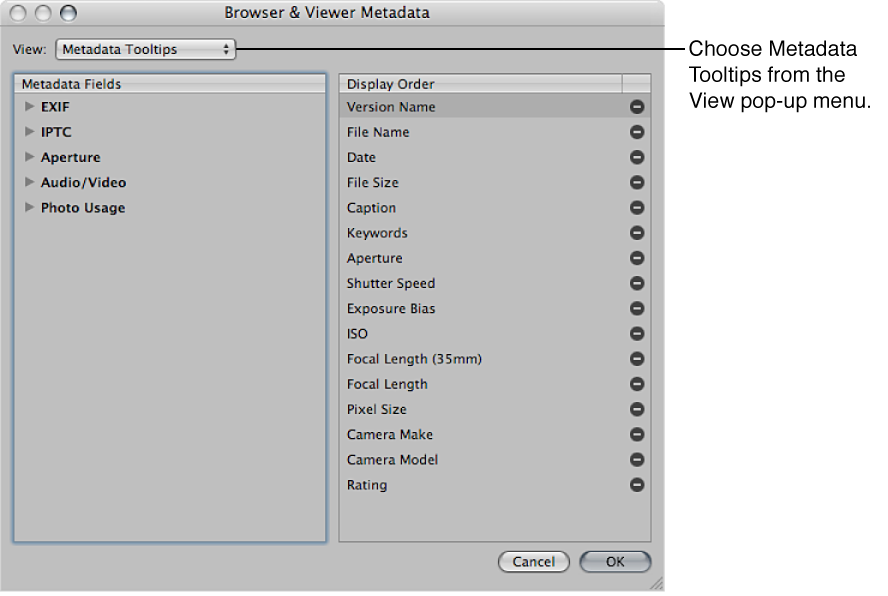888x596 pixels.
Task: Expand the IPTC disclosure triangle
Action: point(29,132)
